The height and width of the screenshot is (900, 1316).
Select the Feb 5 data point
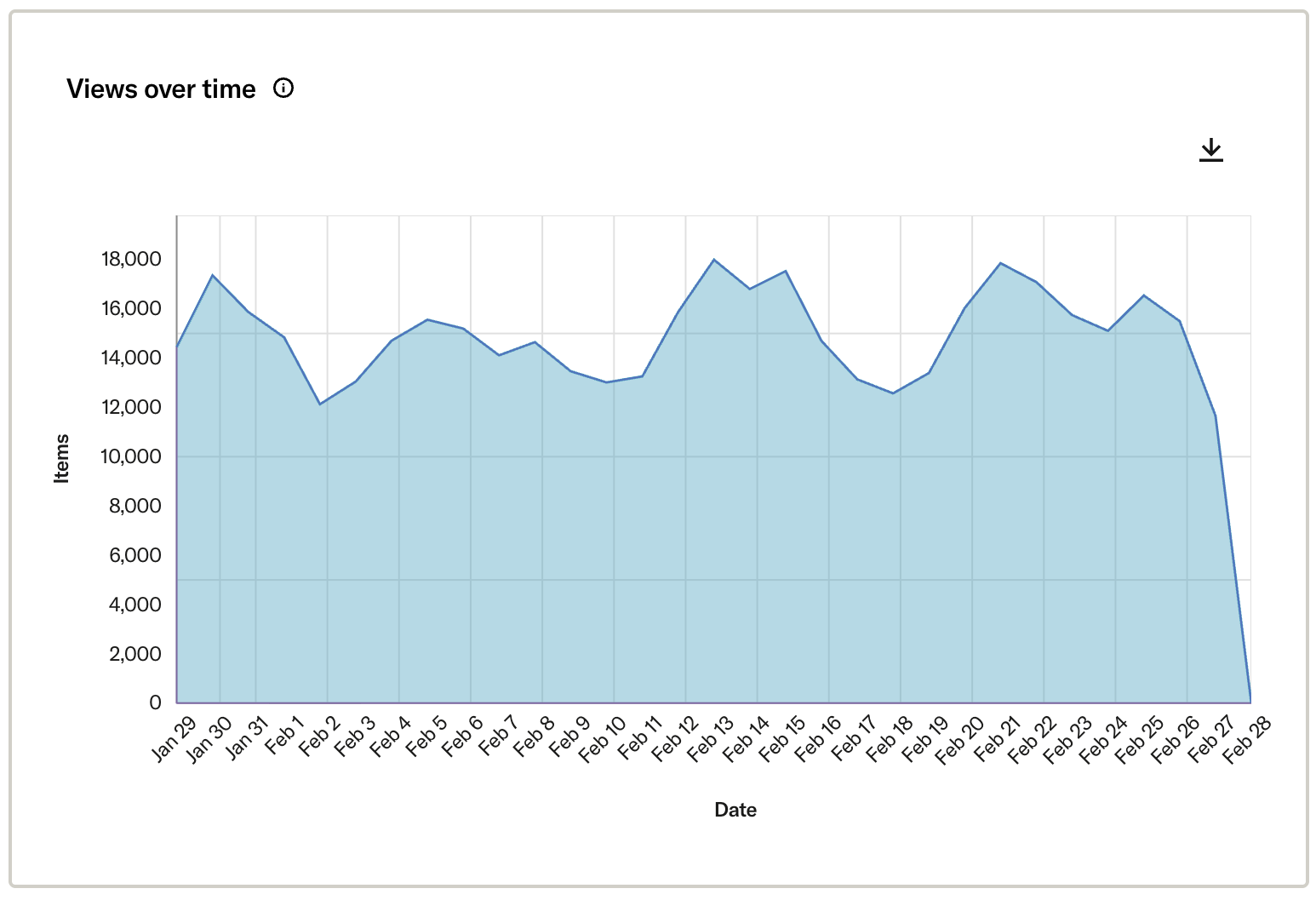coord(426,320)
